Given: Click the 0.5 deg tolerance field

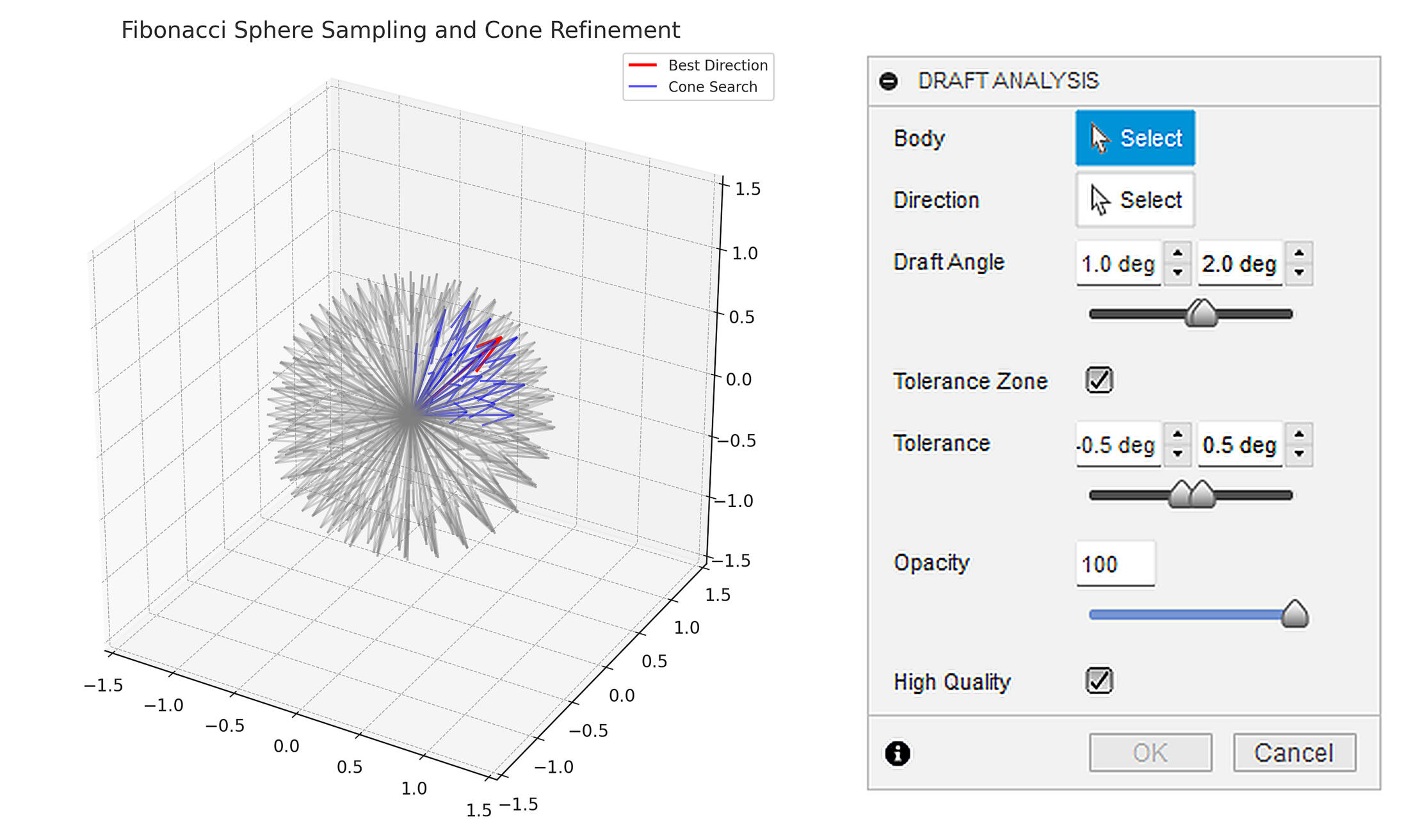Looking at the screenshot, I should (x=1239, y=445).
